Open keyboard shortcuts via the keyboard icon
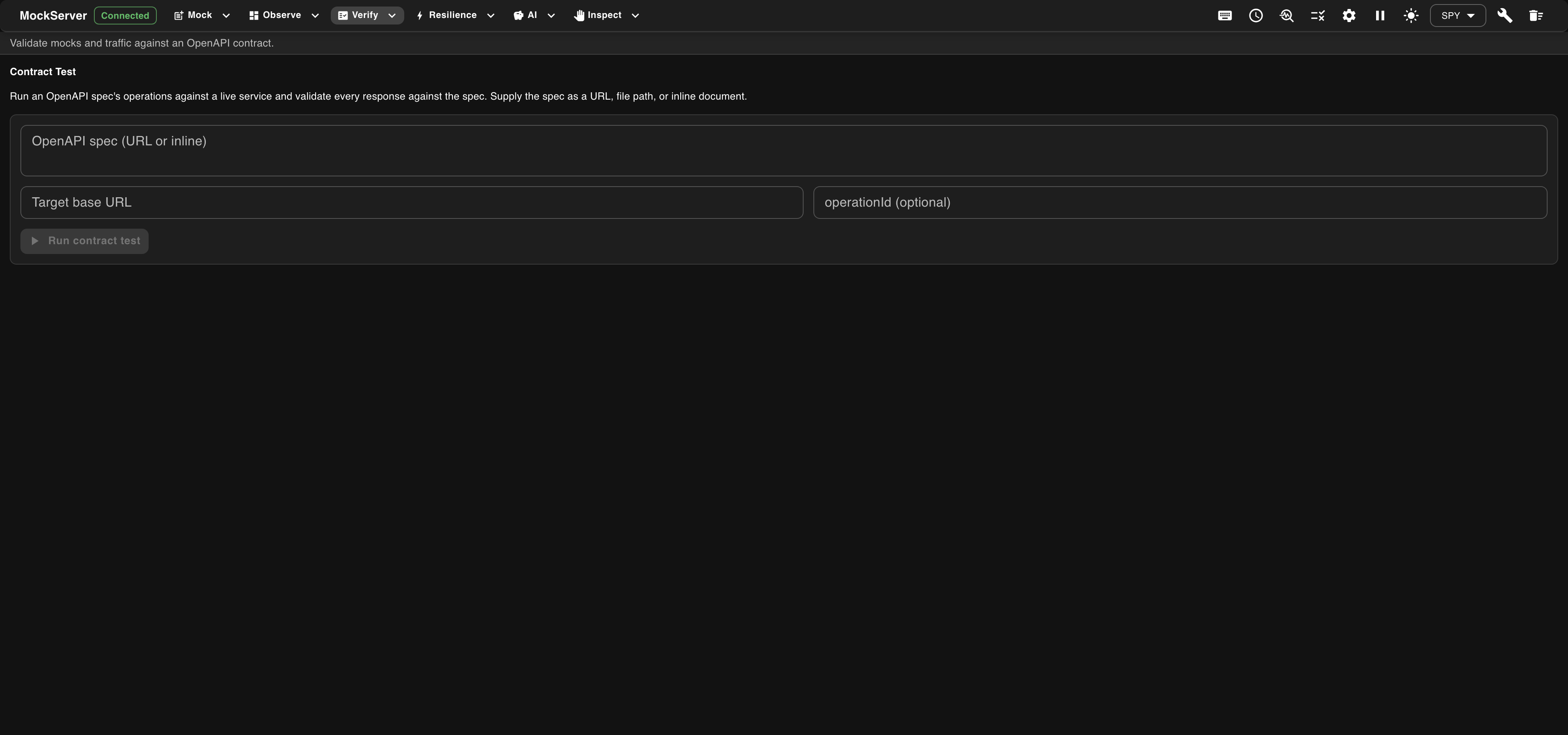The height and width of the screenshot is (735, 1568). pos(1225,16)
